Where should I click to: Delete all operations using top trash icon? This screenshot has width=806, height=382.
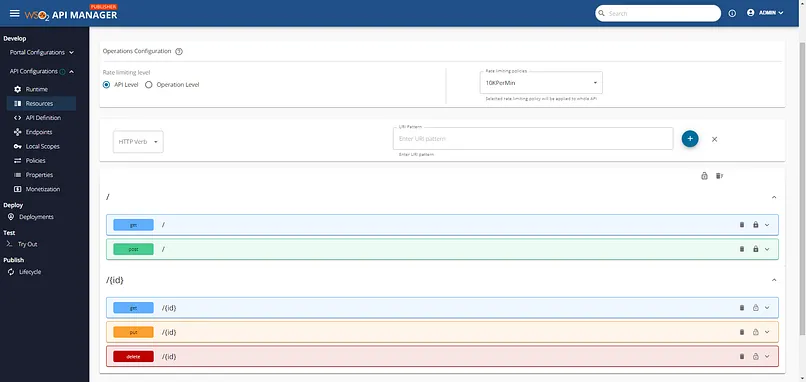click(x=719, y=176)
